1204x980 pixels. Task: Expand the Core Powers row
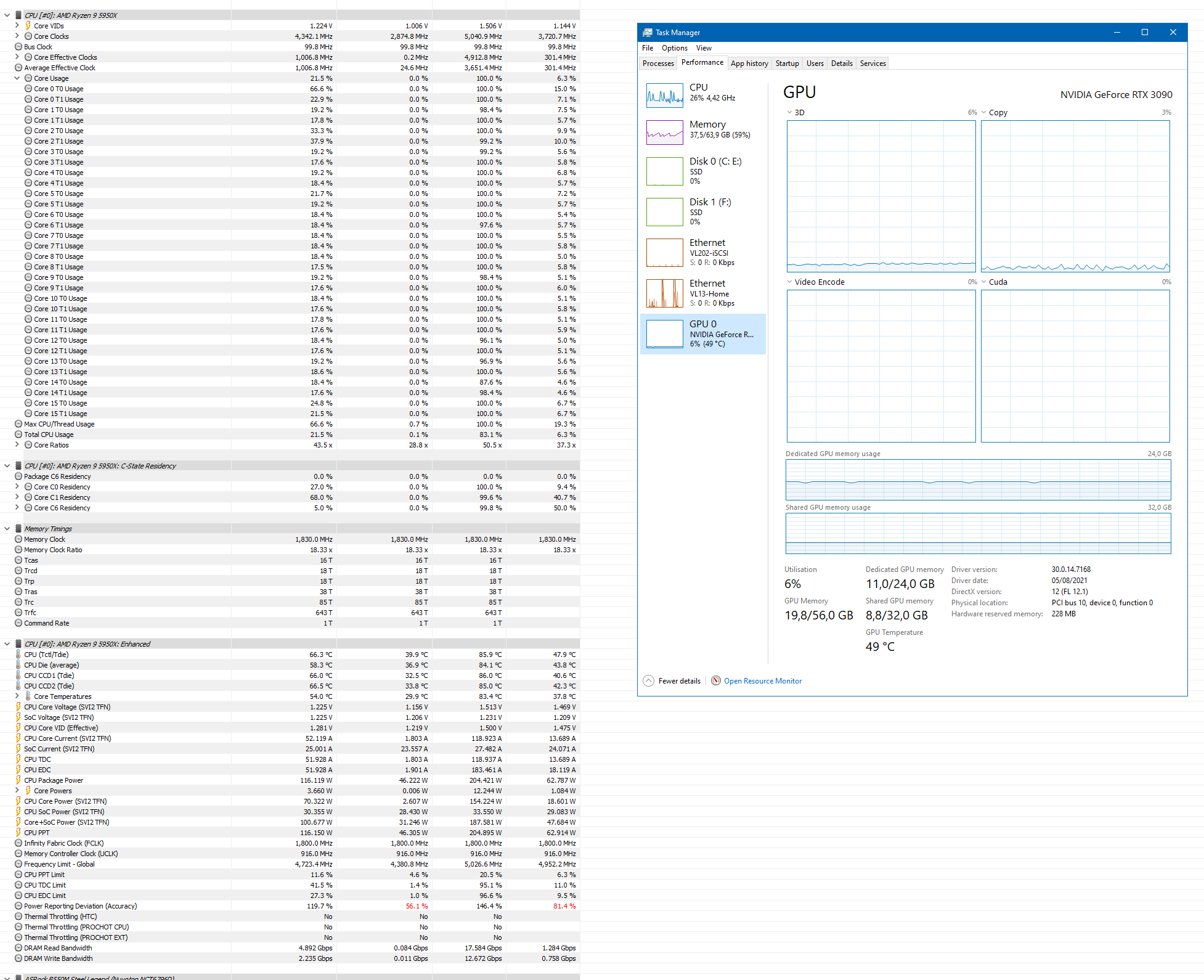(x=17, y=791)
